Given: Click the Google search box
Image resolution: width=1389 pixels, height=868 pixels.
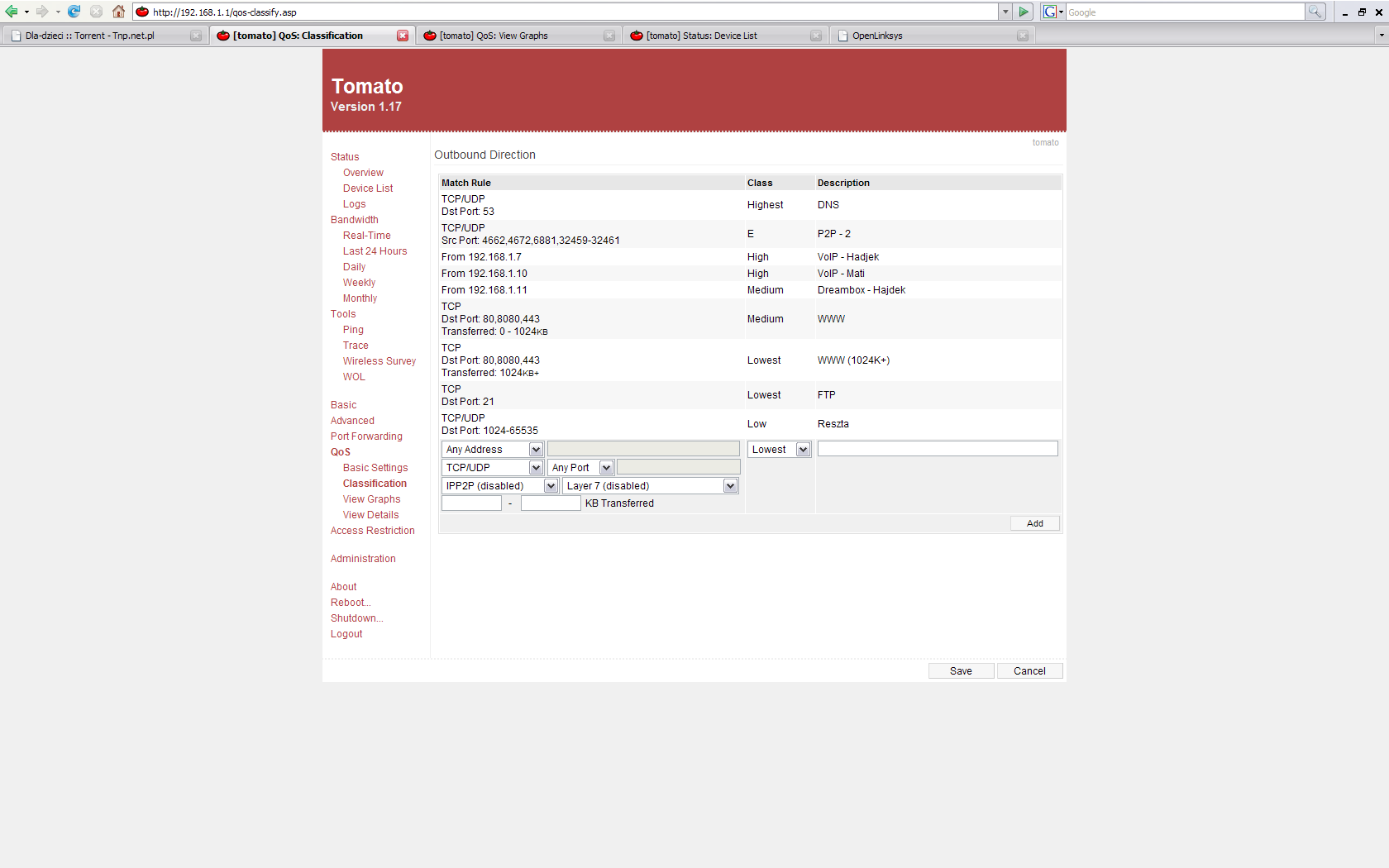Looking at the screenshot, I should point(1185,12).
